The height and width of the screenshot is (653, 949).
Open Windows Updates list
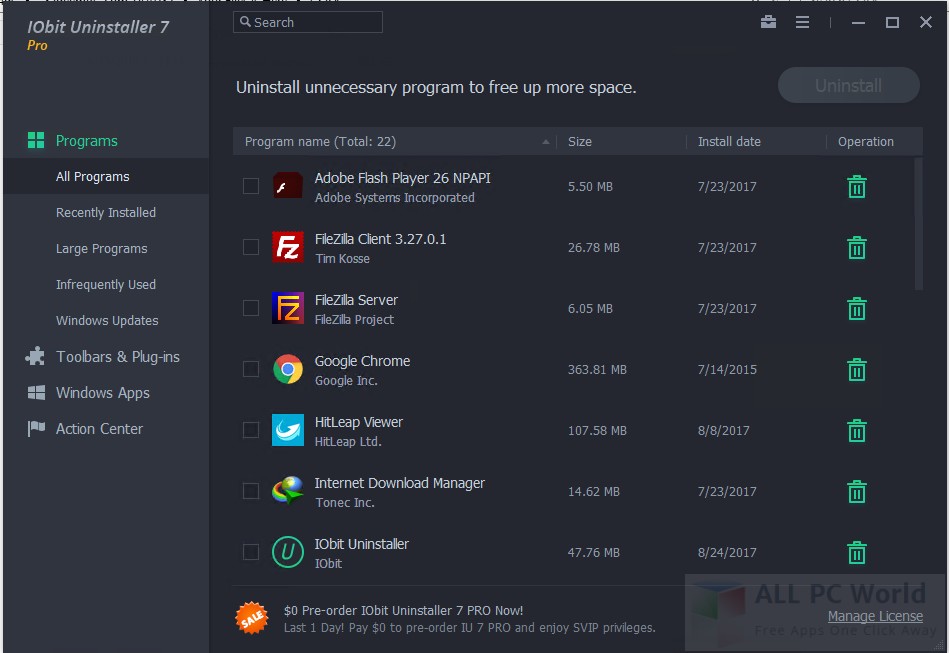point(107,321)
